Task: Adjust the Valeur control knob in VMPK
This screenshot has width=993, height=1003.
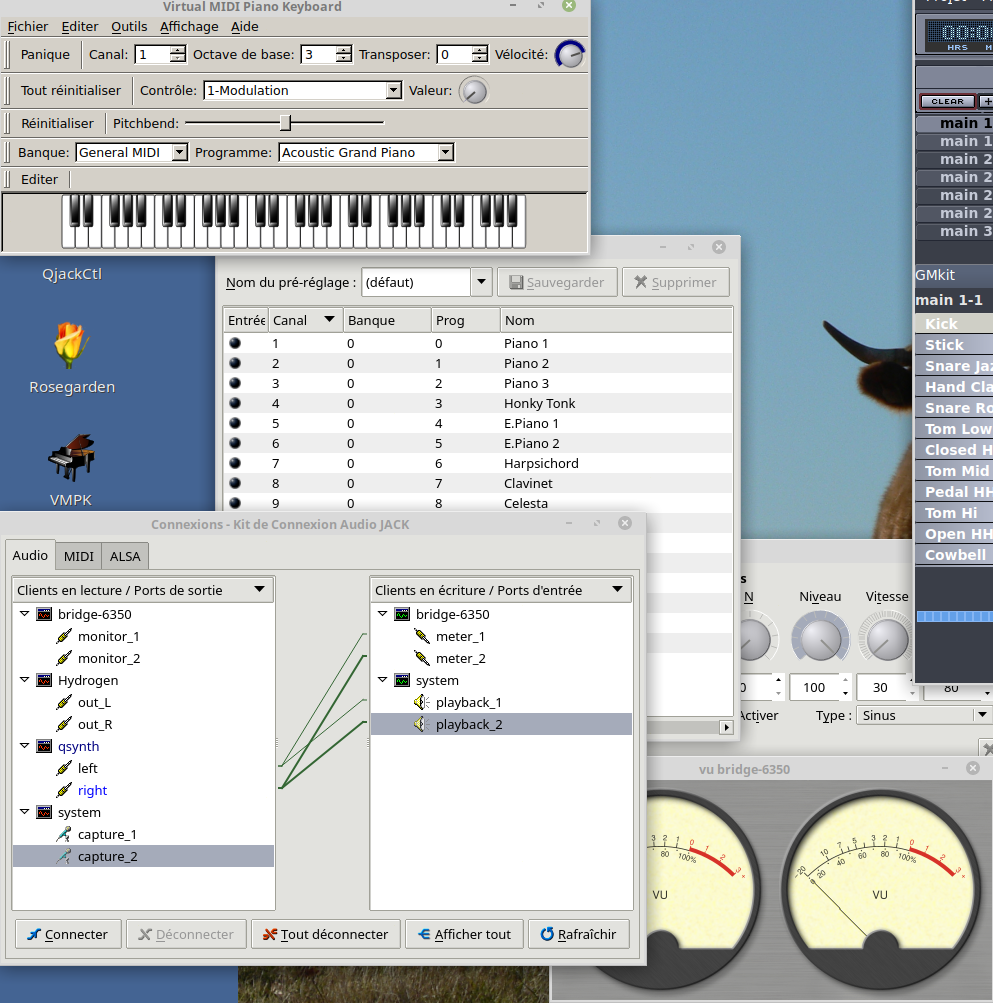Action: click(473, 90)
